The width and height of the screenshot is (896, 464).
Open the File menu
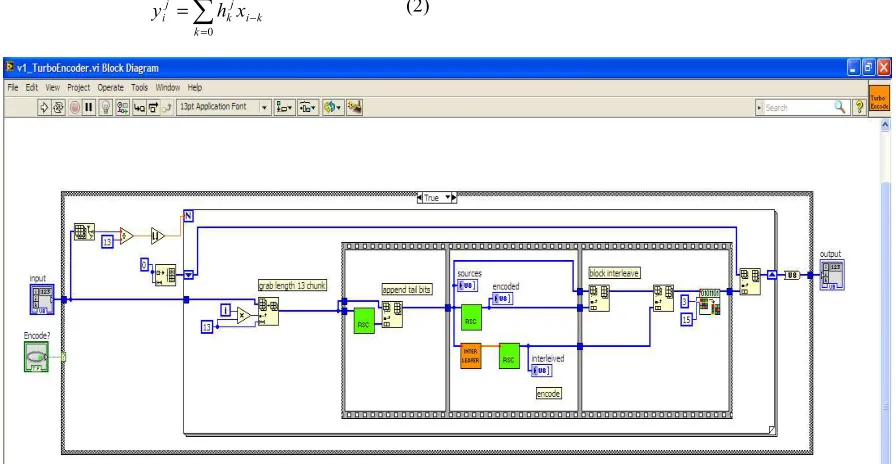click(13, 87)
